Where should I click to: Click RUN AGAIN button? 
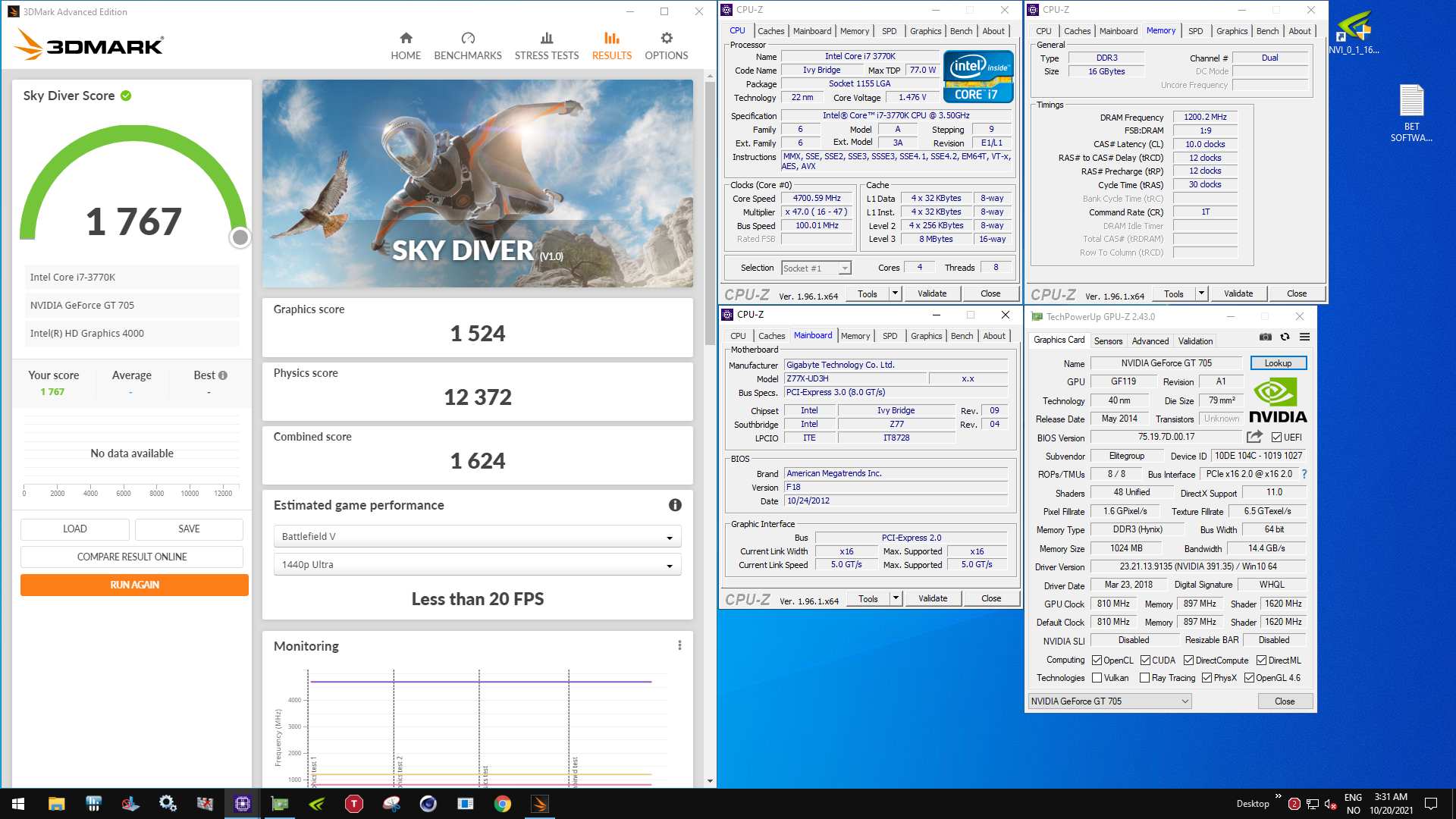(134, 585)
